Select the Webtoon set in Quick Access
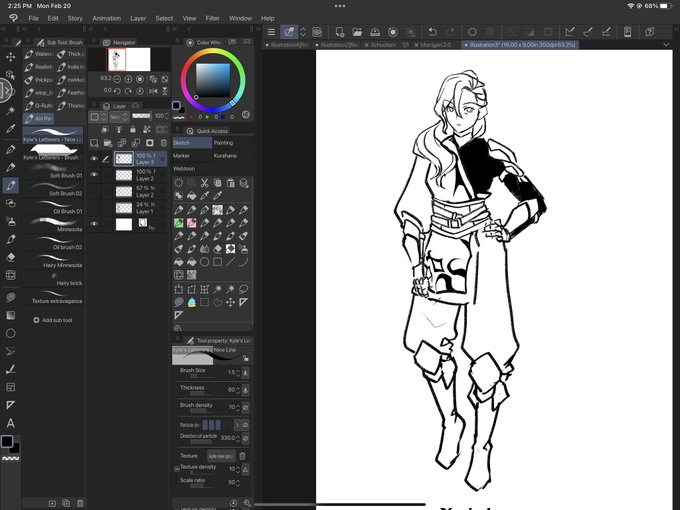 tap(192, 169)
